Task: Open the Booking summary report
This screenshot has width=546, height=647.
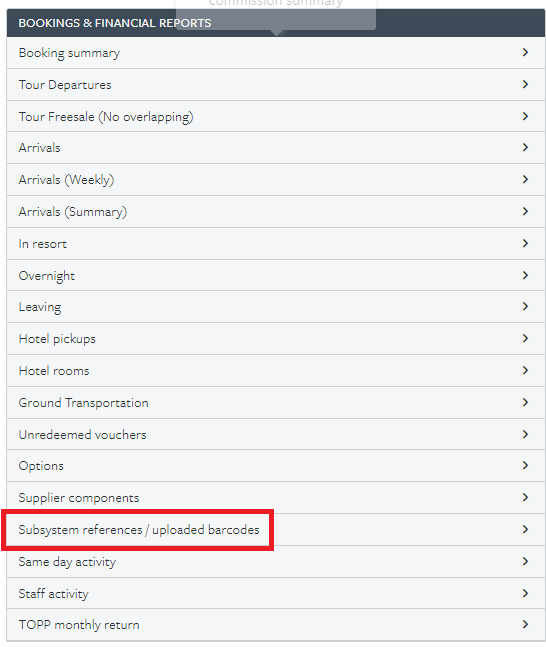Action: tap(276, 53)
